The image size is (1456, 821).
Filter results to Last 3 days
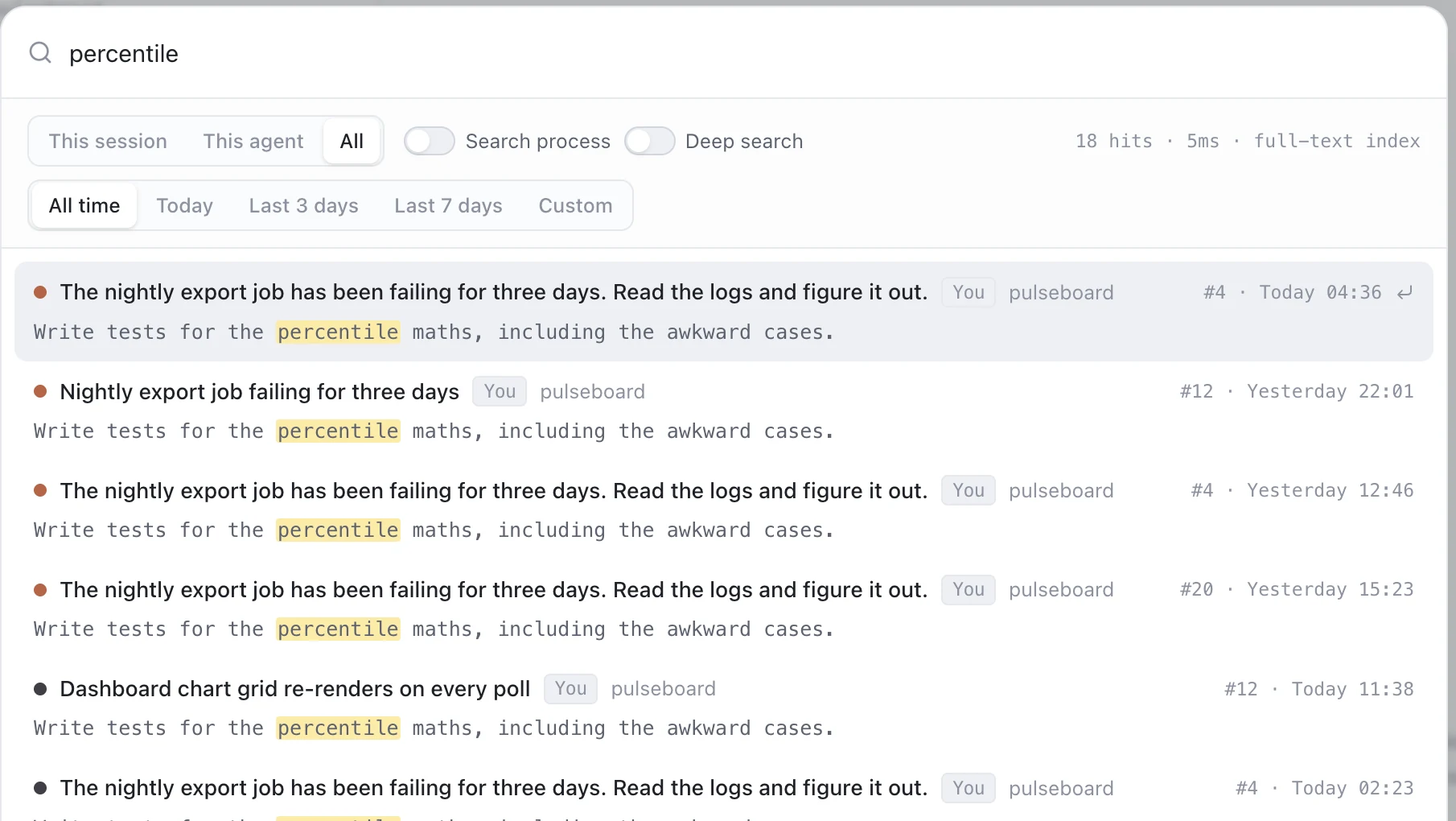pos(304,206)
